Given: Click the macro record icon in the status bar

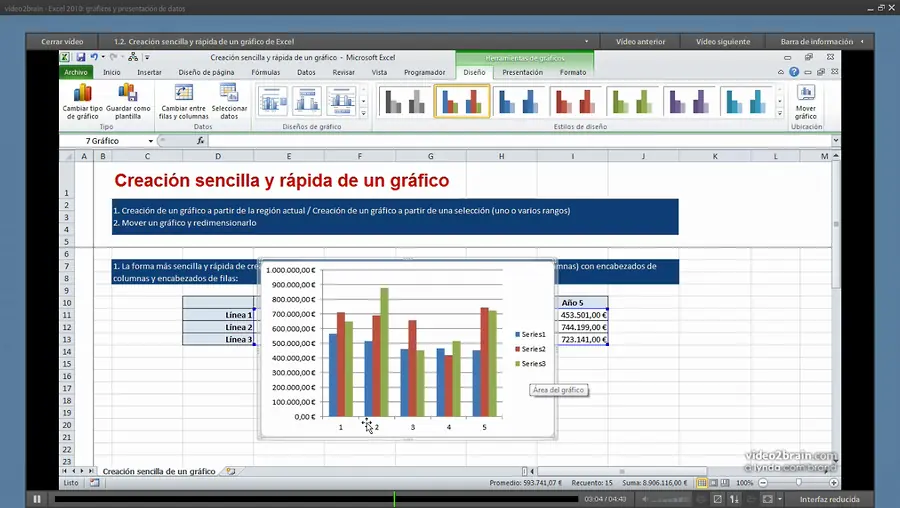Looking at the screenshot, I should point(95,483).
